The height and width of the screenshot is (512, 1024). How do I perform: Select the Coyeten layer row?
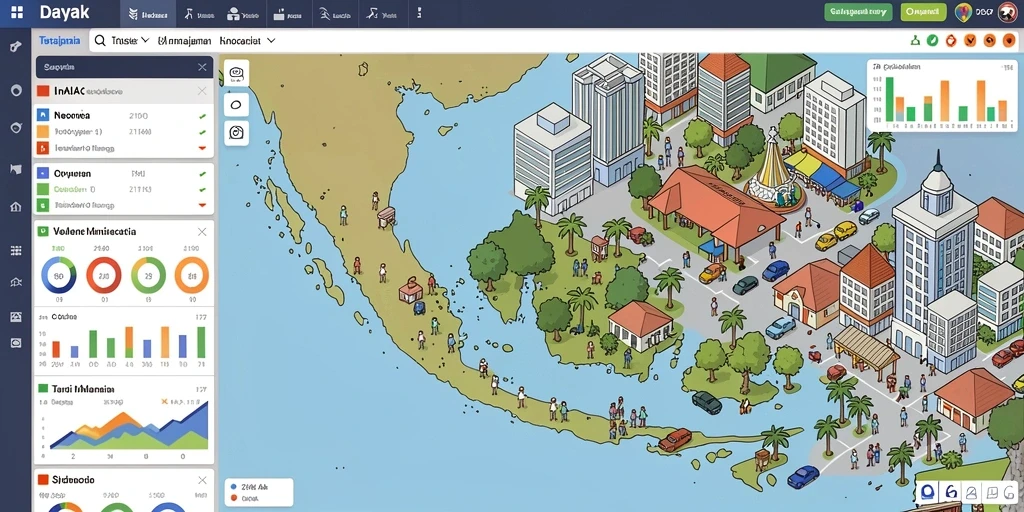pos(123,174)
